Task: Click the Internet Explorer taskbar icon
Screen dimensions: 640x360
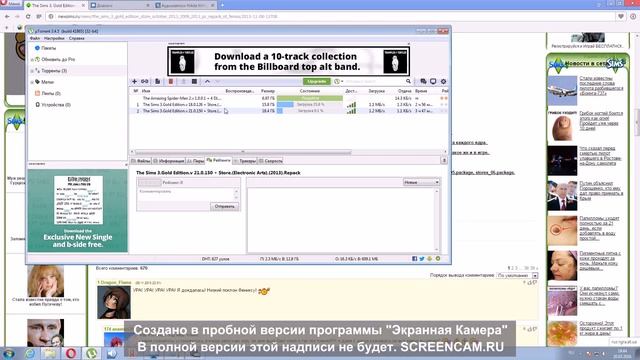Action: [29, 353]
